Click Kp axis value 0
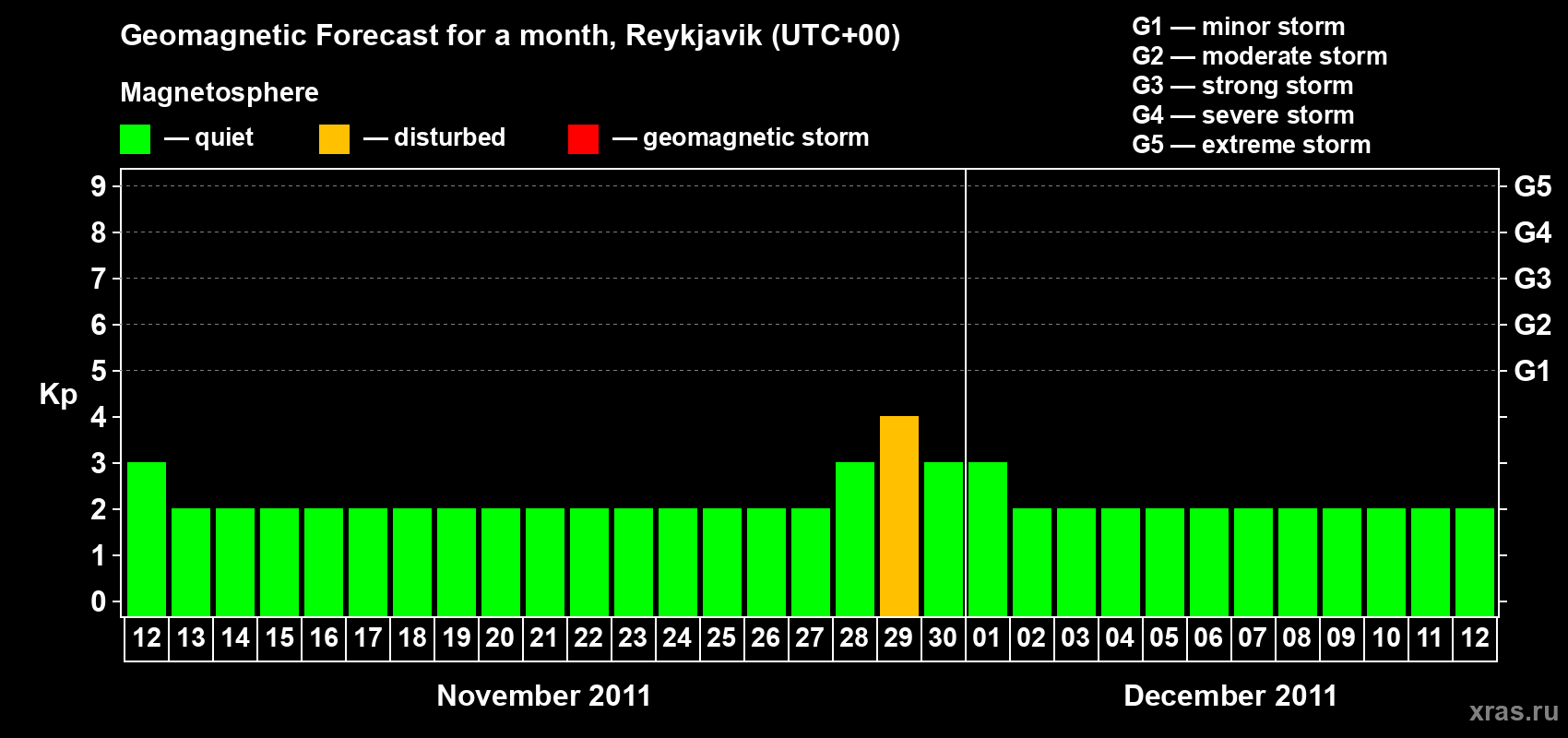This screenshot has width=1568, height=738. click(98, 601)
